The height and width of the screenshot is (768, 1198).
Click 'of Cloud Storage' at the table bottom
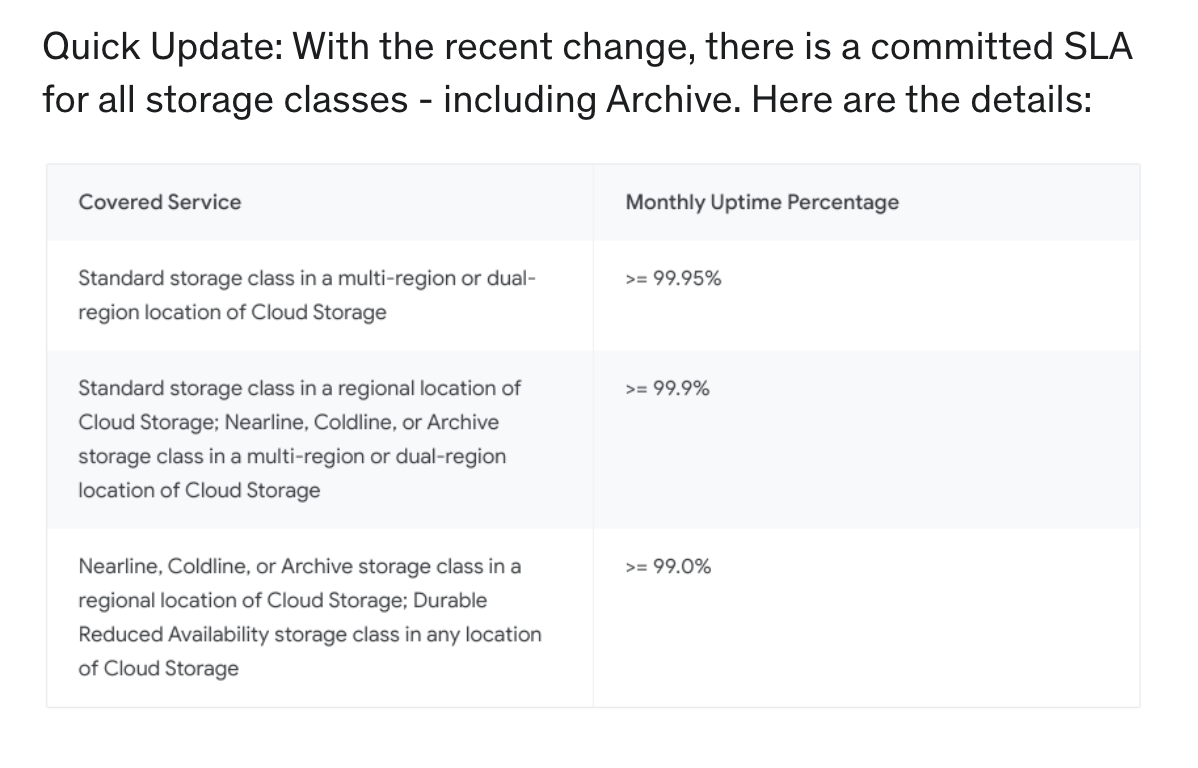point(158,669)
